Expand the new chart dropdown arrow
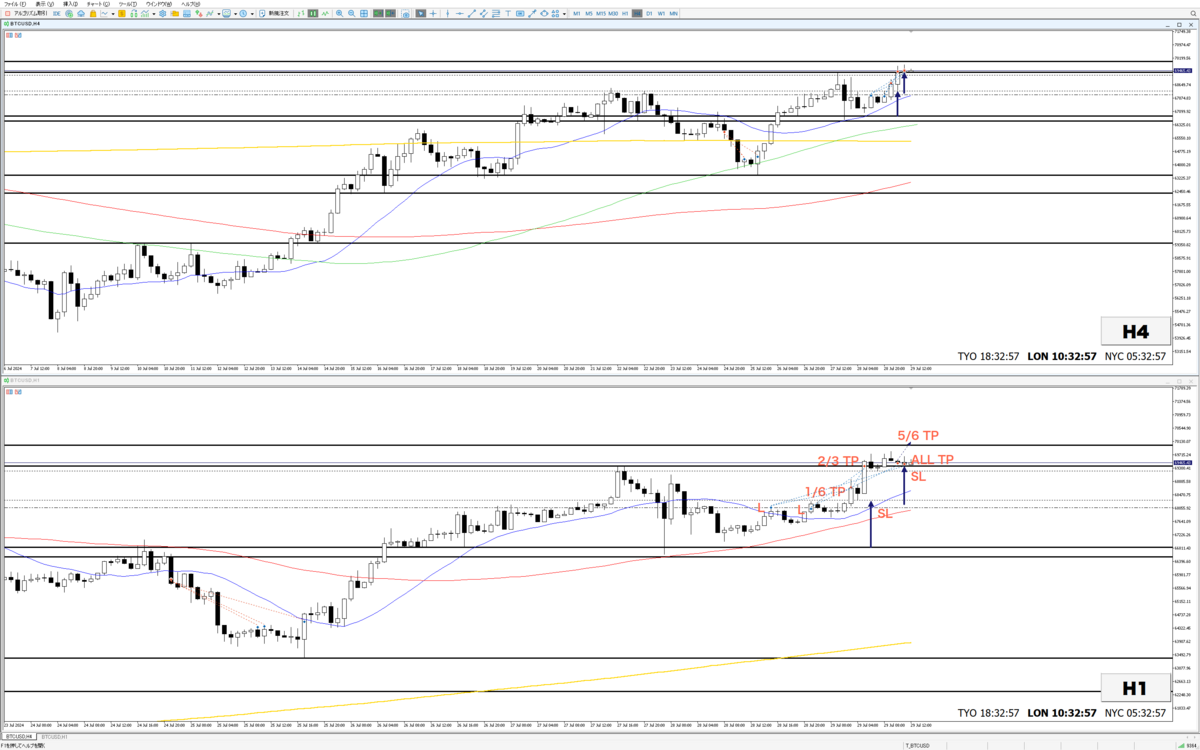Viewport: 1200px width, 750px height. pos(113,13)
